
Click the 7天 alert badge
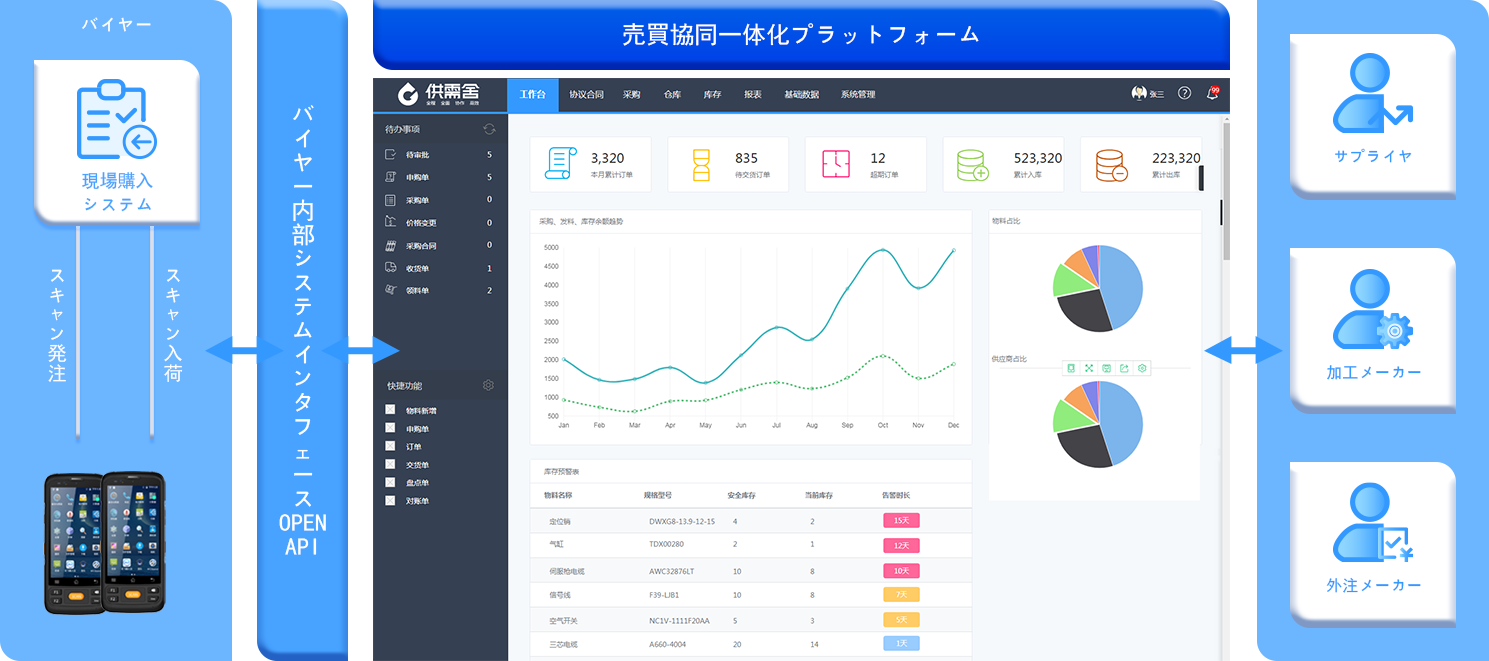tap(901, 595)
